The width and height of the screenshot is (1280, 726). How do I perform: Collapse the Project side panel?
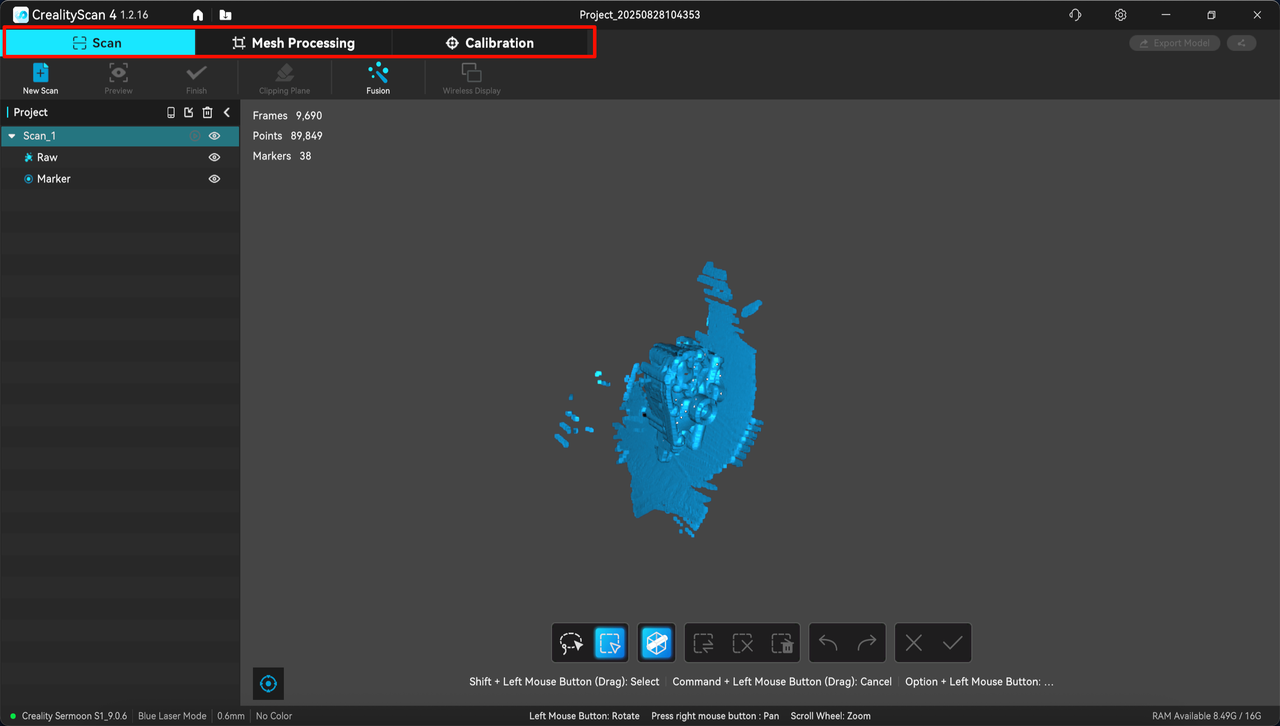(227, 113)
